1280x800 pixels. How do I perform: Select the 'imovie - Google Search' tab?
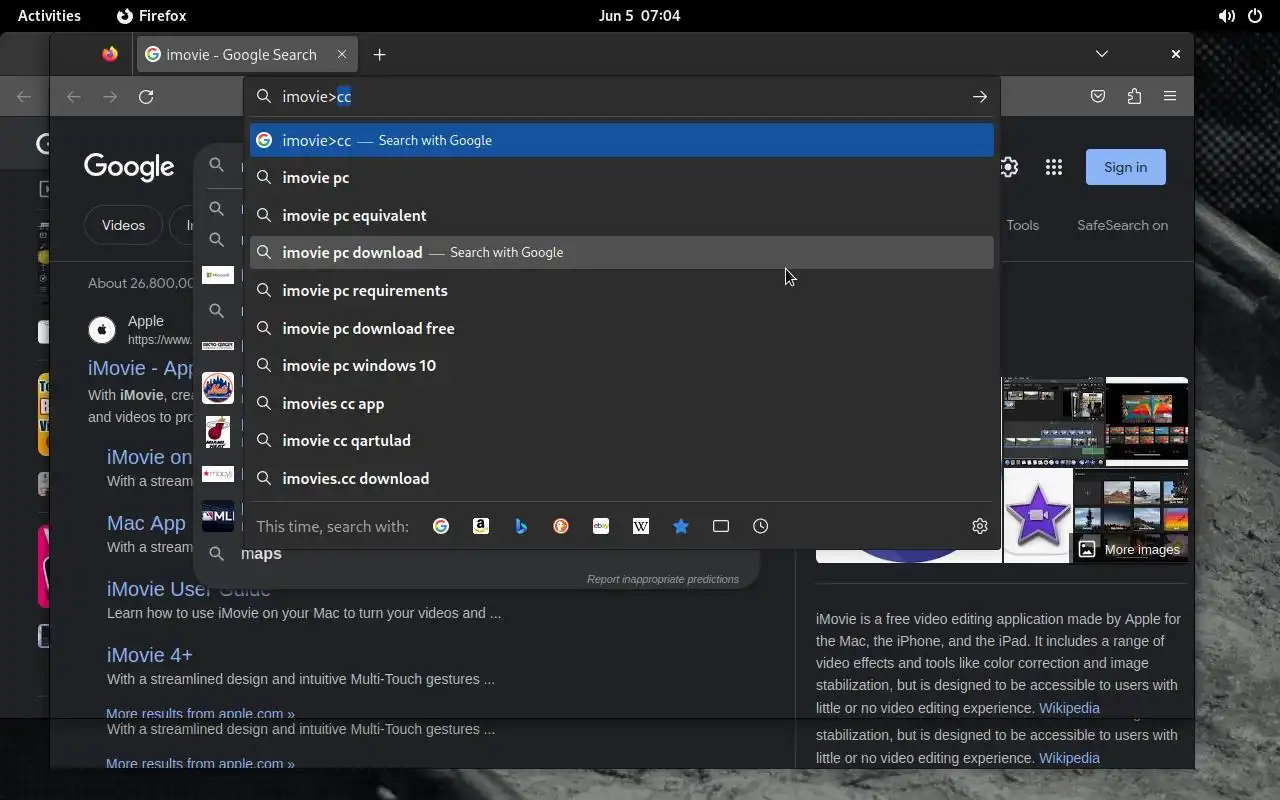pyautogui.click(x=247, y=55)
